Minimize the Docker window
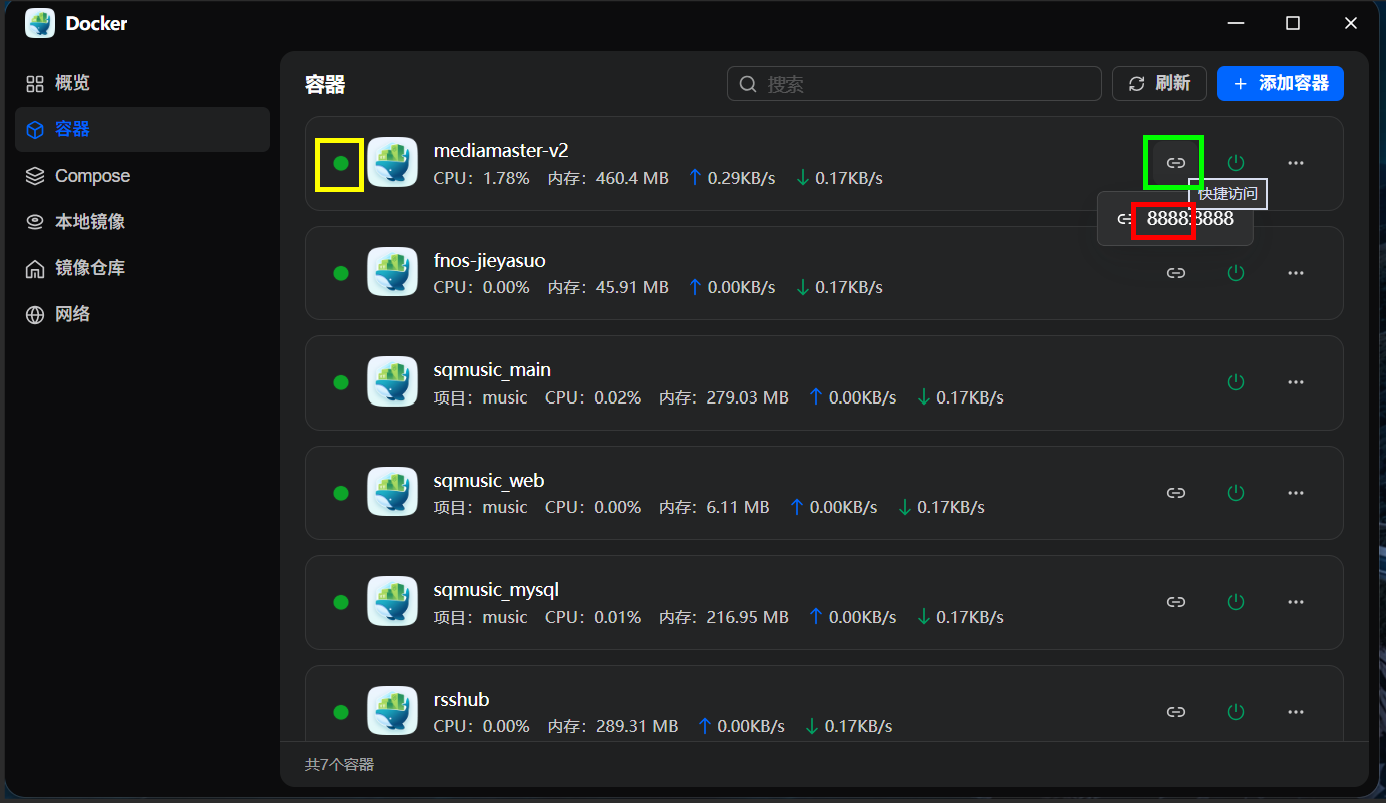This screenshot has width=1386, height=803. pyautogui.click(x=1236, y=23)
